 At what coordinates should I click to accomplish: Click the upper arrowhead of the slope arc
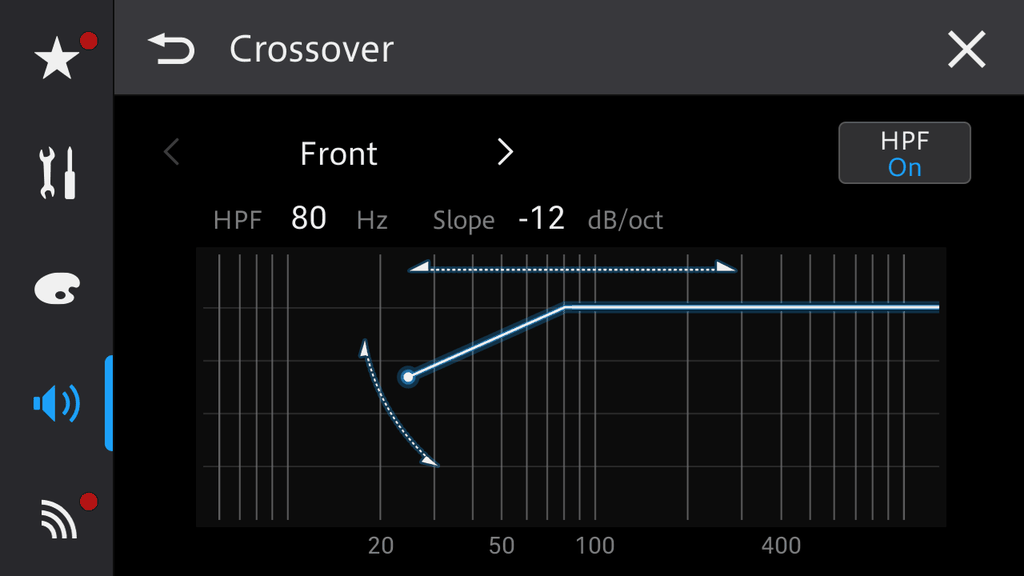[364, 348]
